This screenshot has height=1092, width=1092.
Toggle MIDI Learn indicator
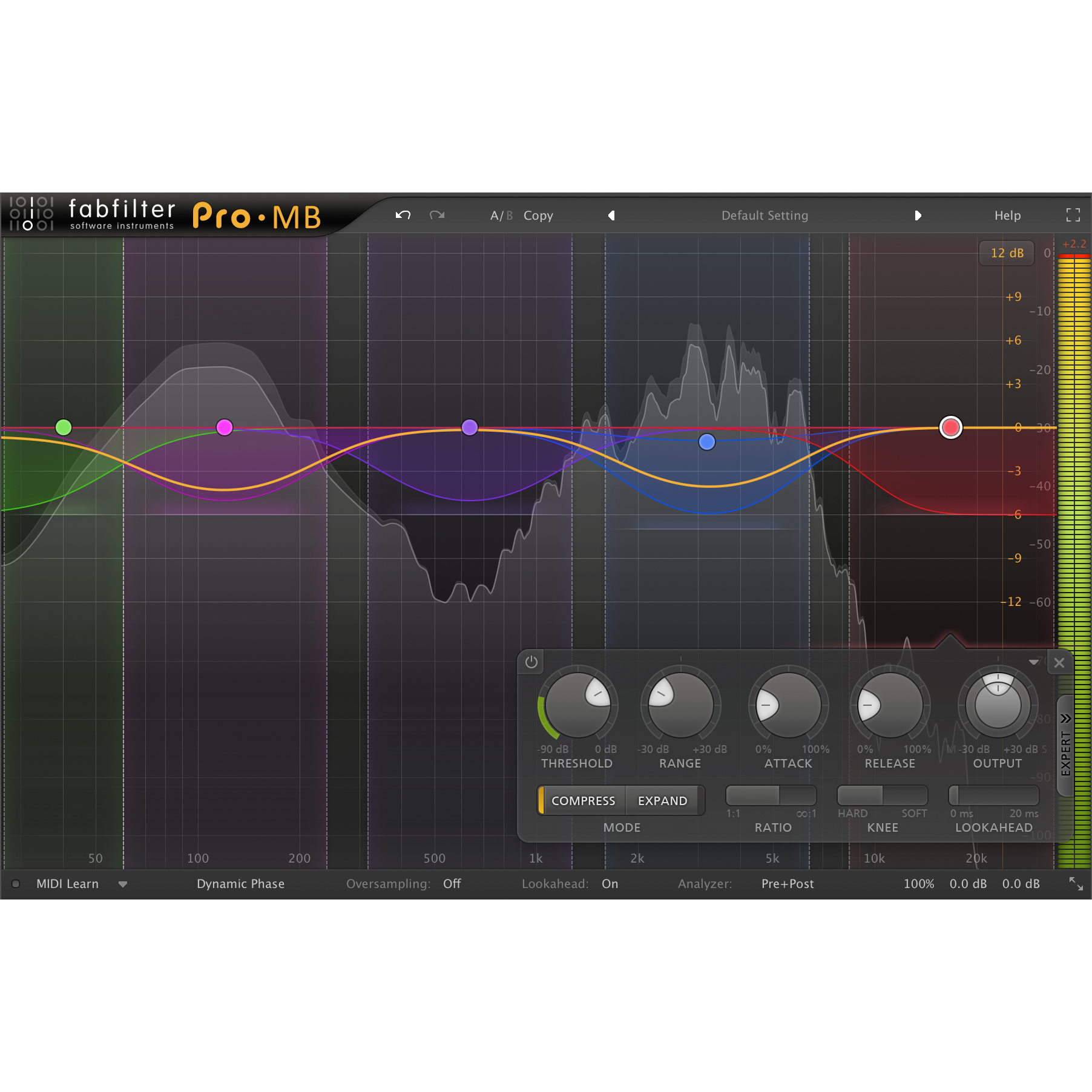pos(16,884)
